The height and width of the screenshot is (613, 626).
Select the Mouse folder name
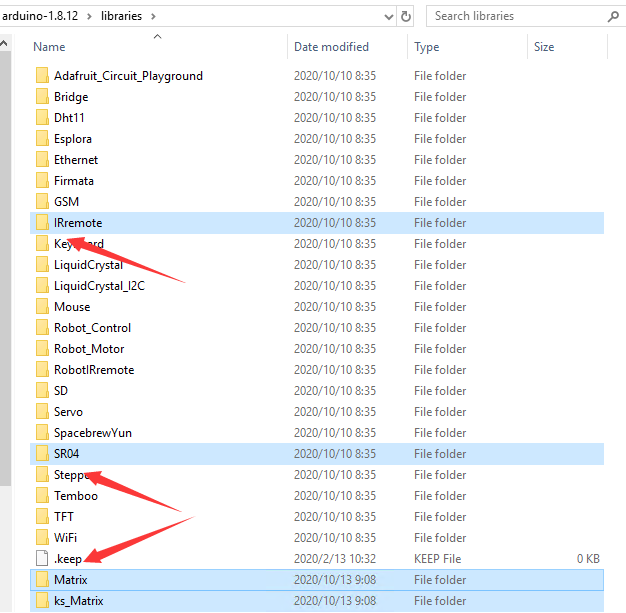click(72, 307)
